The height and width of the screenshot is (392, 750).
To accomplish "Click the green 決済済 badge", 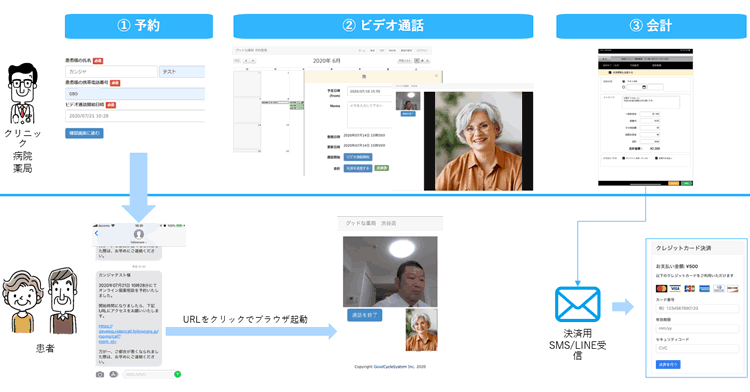I will point(382,168).
